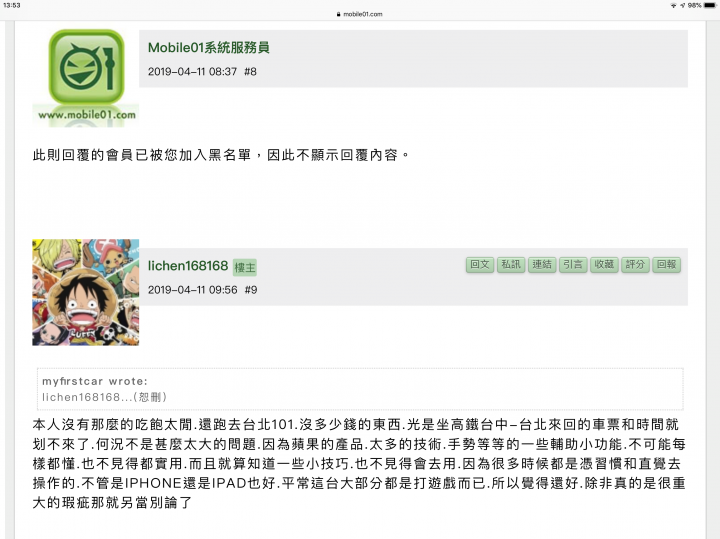This screenshot has width=720, height=539.
Task: Click the 樓主 badge label
Action: 245,267
